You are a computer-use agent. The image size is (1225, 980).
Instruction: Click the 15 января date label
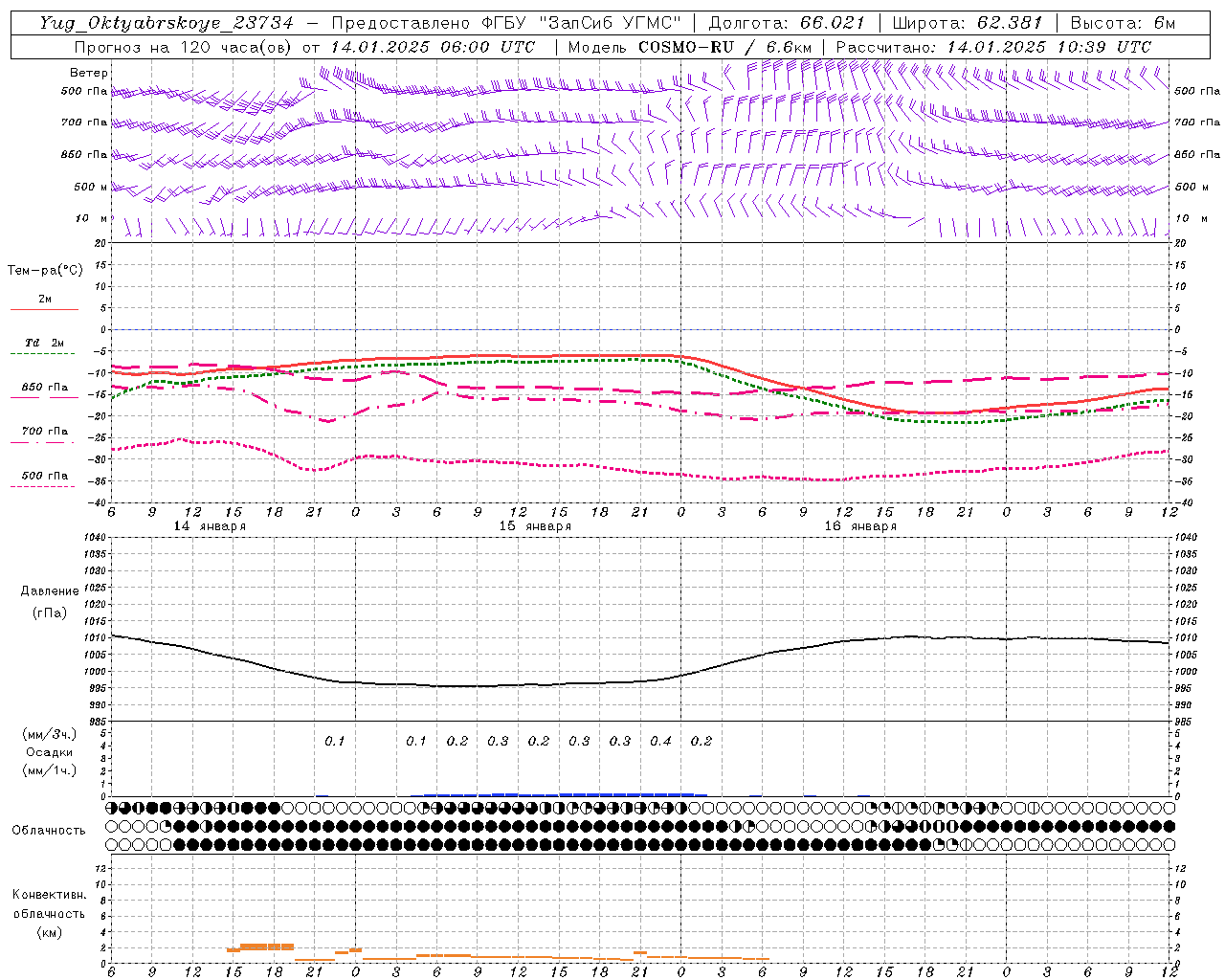click(535, 526)
